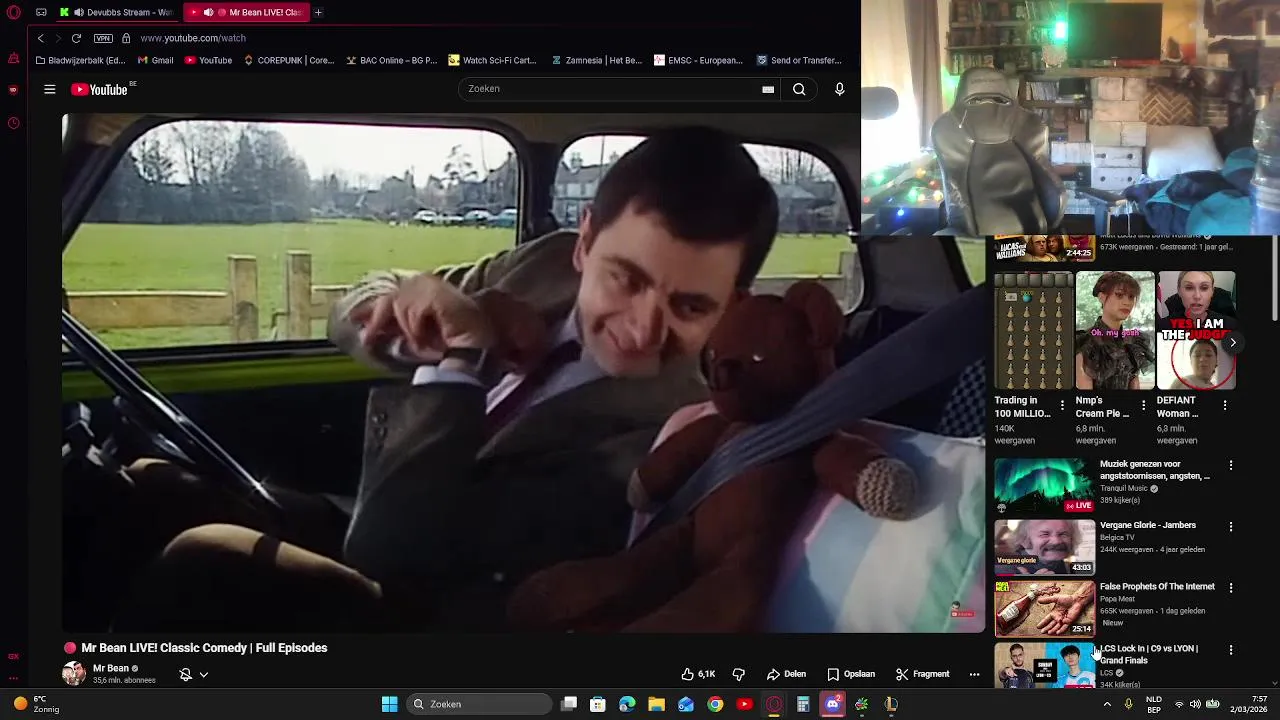Open the Bladwijzerbalk bookmarks folder
This screenshot has width=1280, height=720.
click(80, 60)
